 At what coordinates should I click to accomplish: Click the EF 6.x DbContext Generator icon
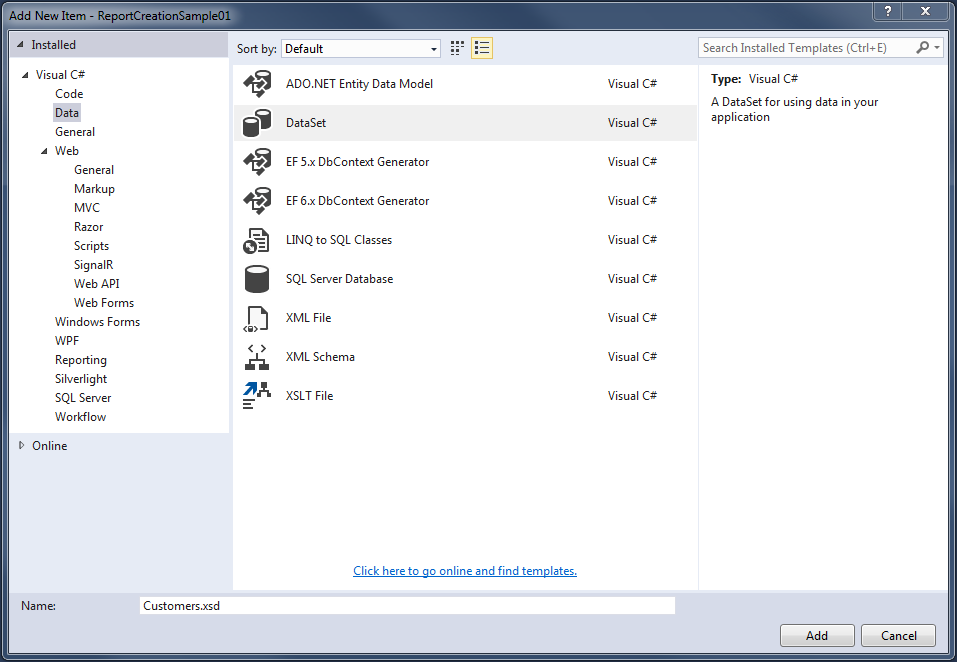[x=257, y=201]
